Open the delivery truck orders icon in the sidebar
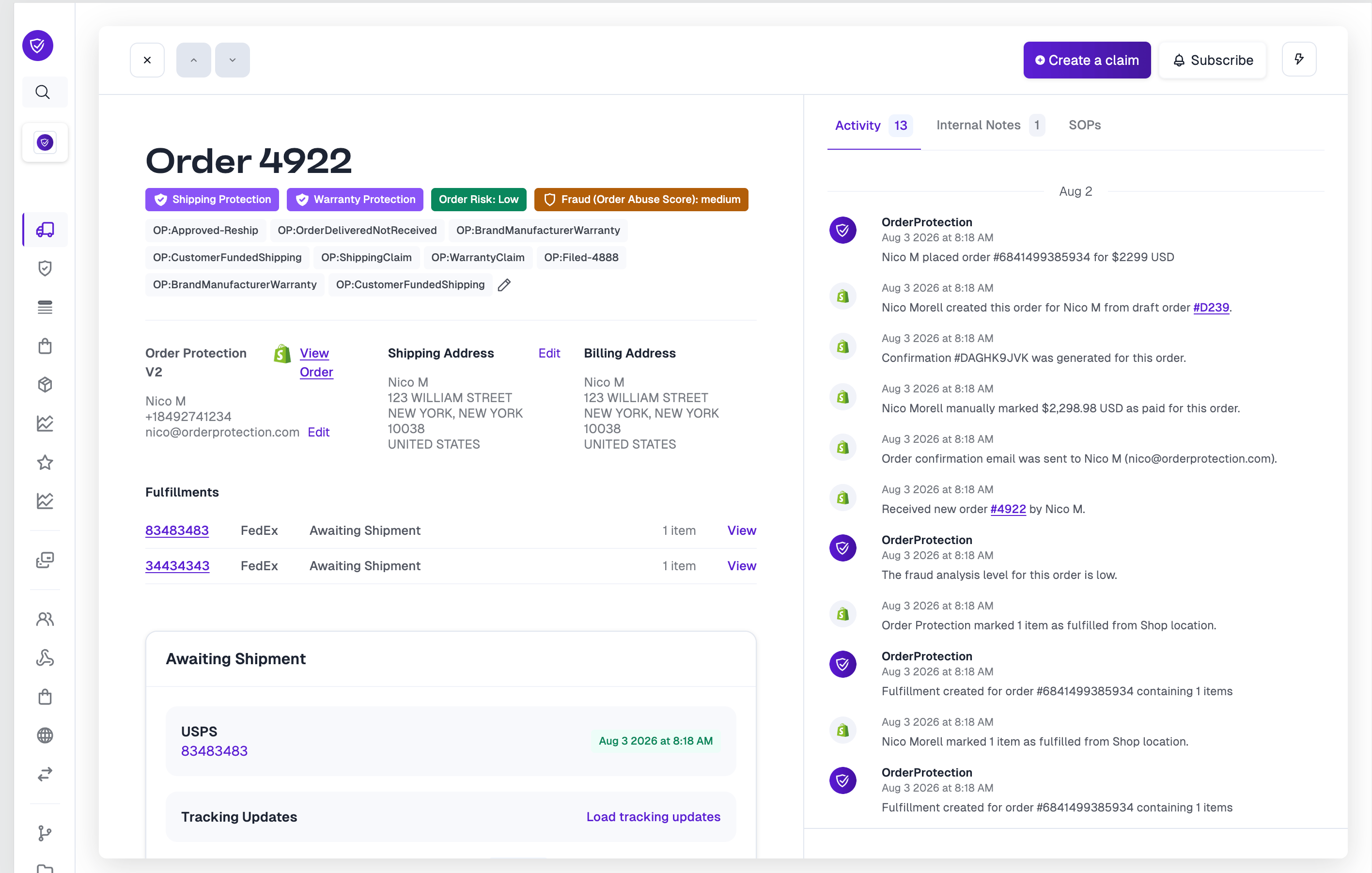The image size is (1372, 873). pos(45,229)
